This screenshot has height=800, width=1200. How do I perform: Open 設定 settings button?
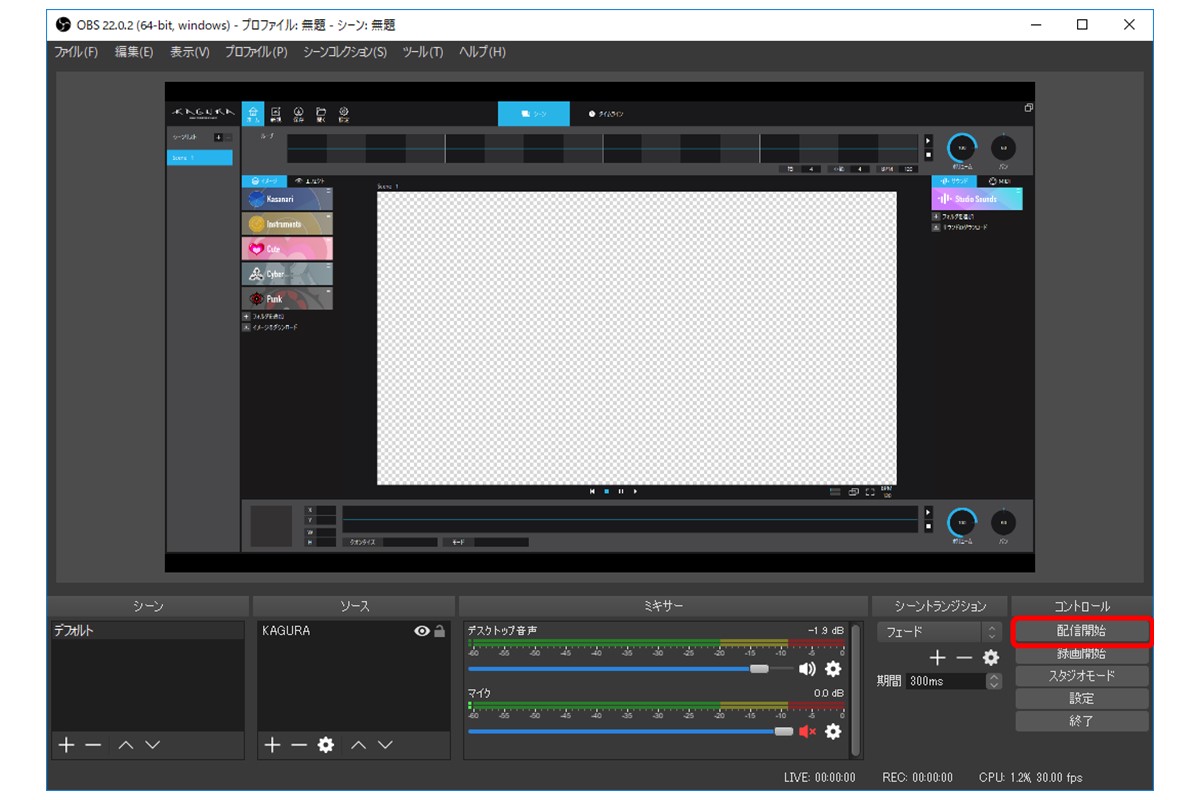tap(1081, 698)
